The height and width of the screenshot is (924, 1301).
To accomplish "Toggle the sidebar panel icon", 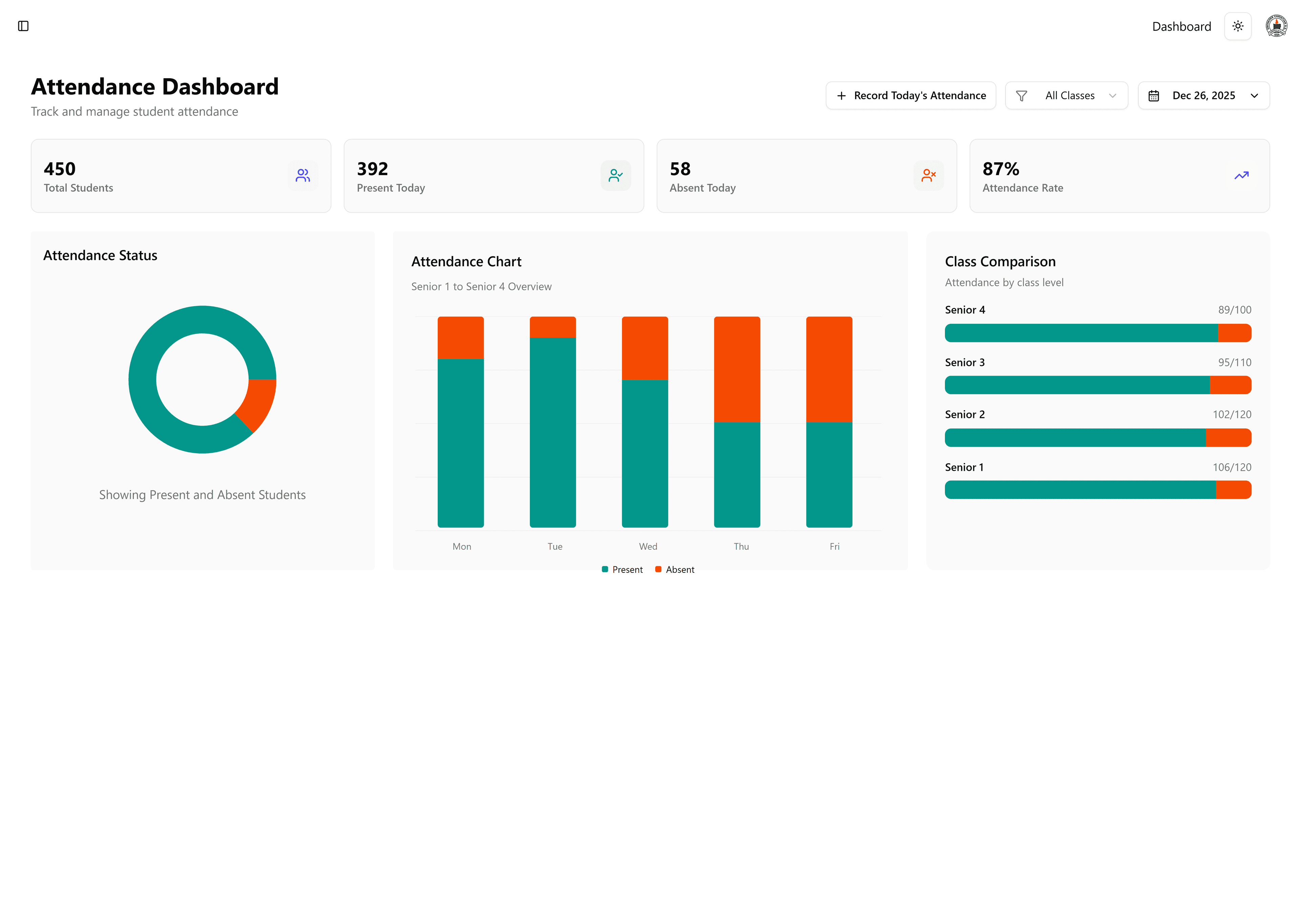I will [23, 26].
